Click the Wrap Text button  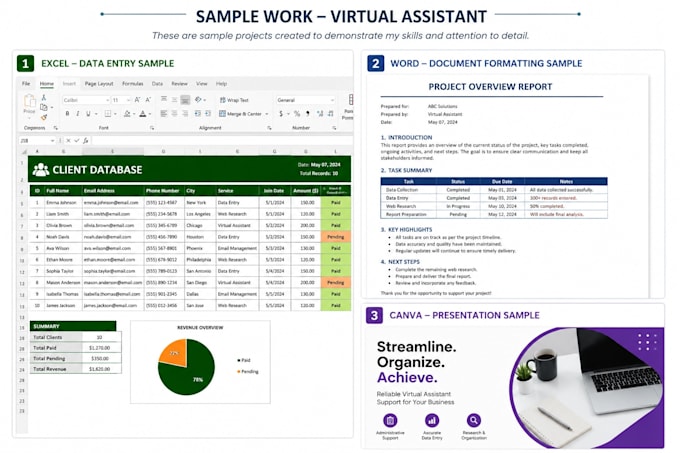tap(234, 100)
